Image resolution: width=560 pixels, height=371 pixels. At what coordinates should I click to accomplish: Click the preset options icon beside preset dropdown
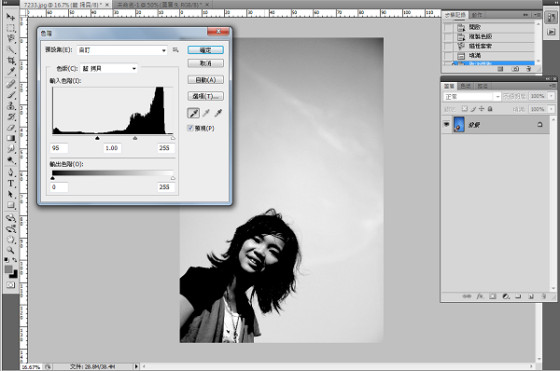click(x=175, y=50)
